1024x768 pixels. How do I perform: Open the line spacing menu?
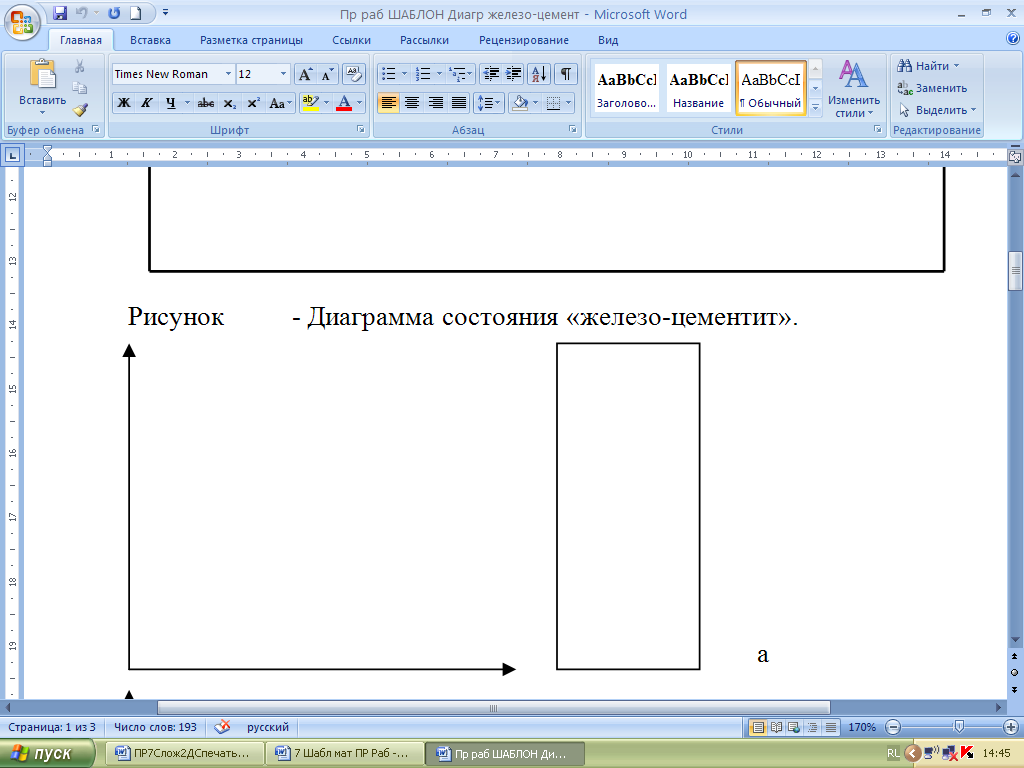click(x=488, y=103)
